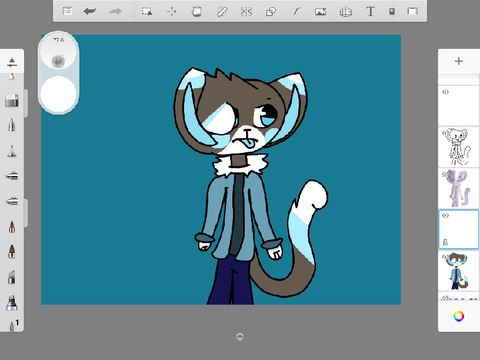Viewport: 480px width, 360px height.
Task: Hide the line-art sketch layer
Action: pos(445,133)
